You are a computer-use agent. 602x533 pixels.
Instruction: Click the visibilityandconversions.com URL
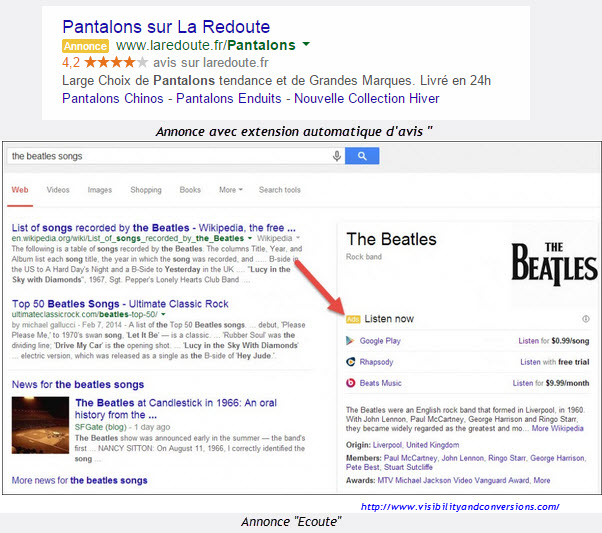click(460, 507)
